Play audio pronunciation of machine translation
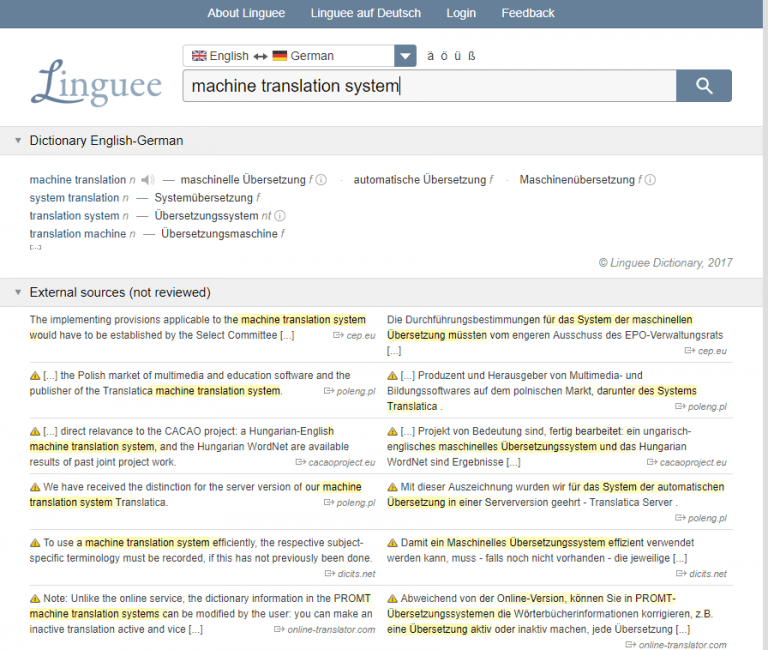This screenshot has width=768, height=650. coord(148,180)
